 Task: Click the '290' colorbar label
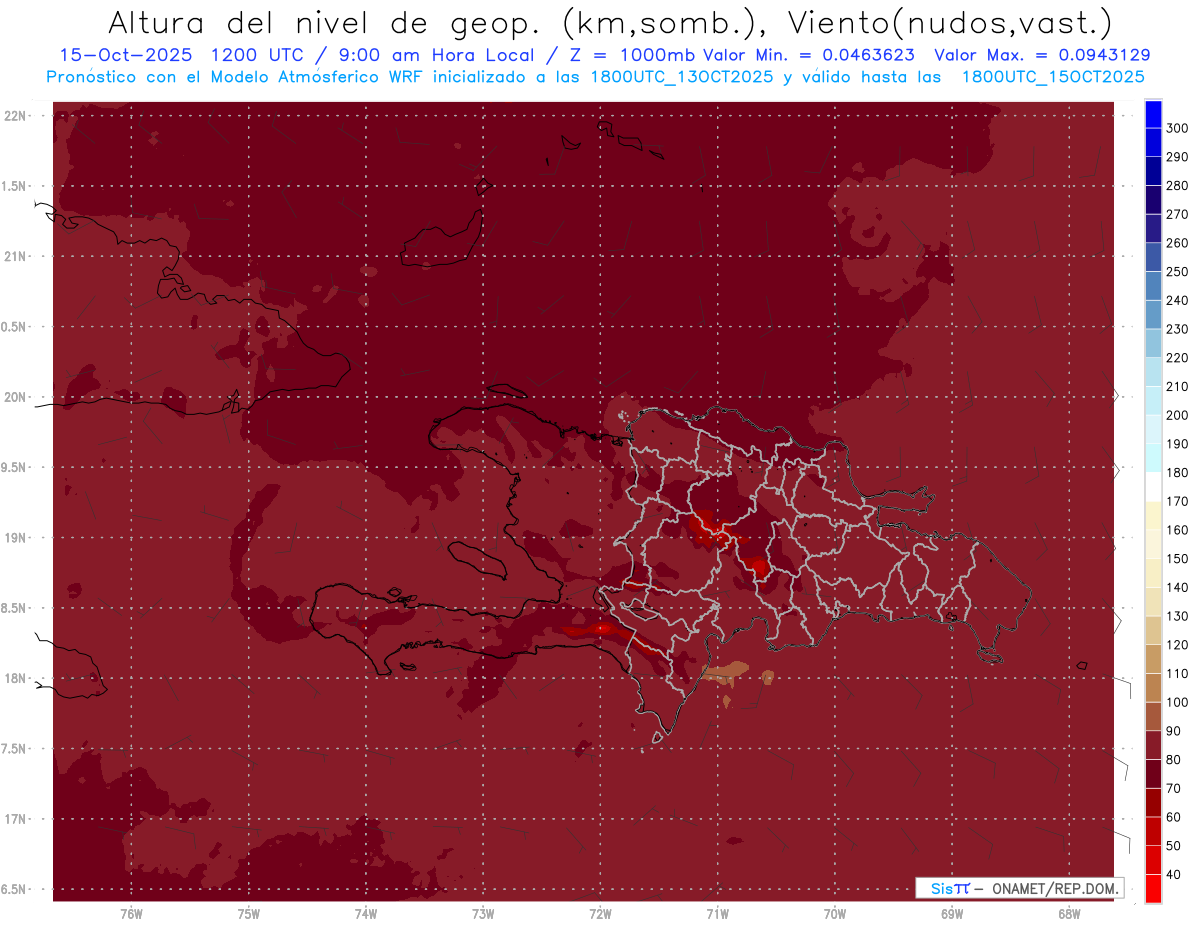click(1177, 158)
